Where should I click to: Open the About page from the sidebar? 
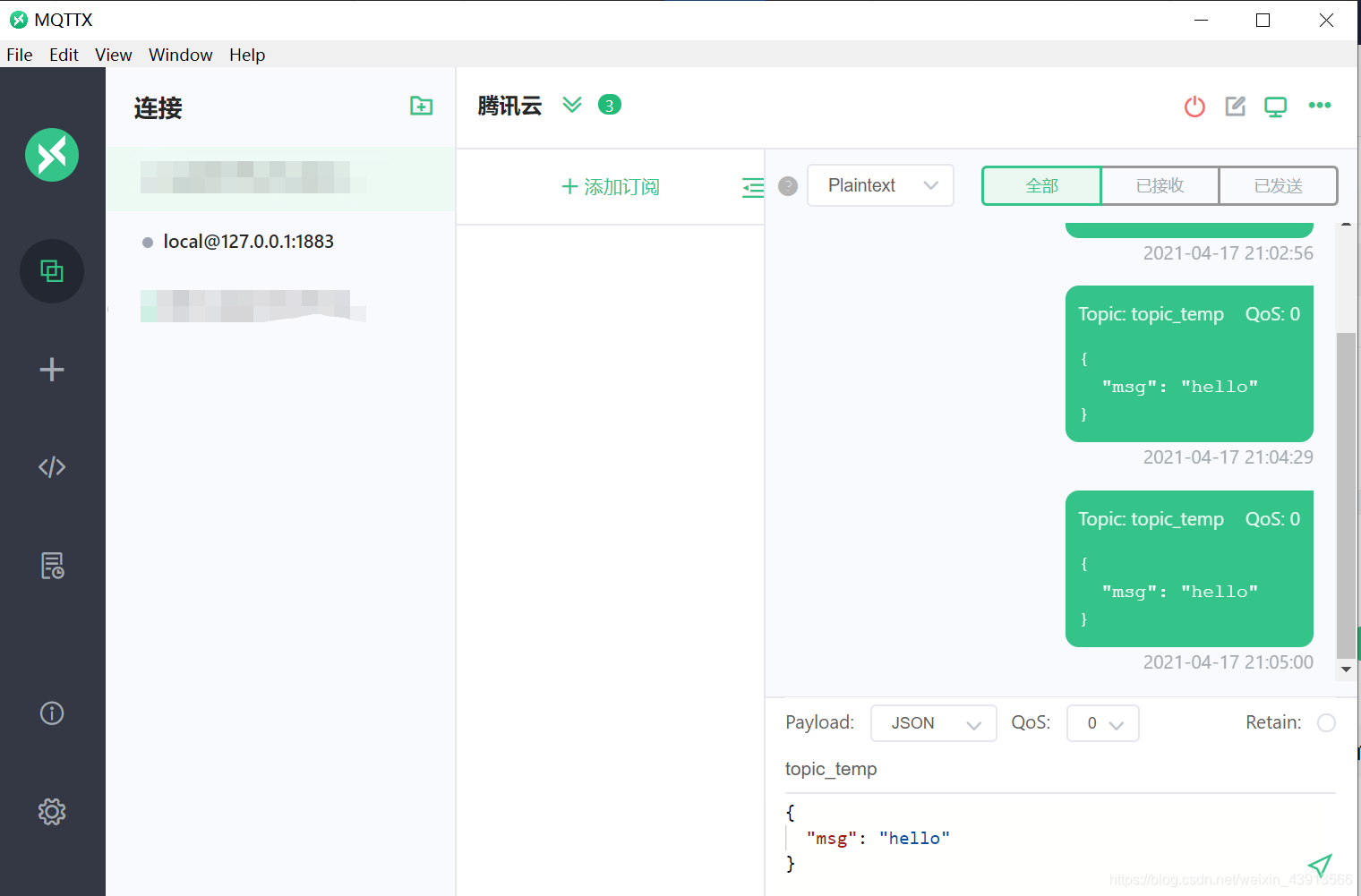(52, 713)
